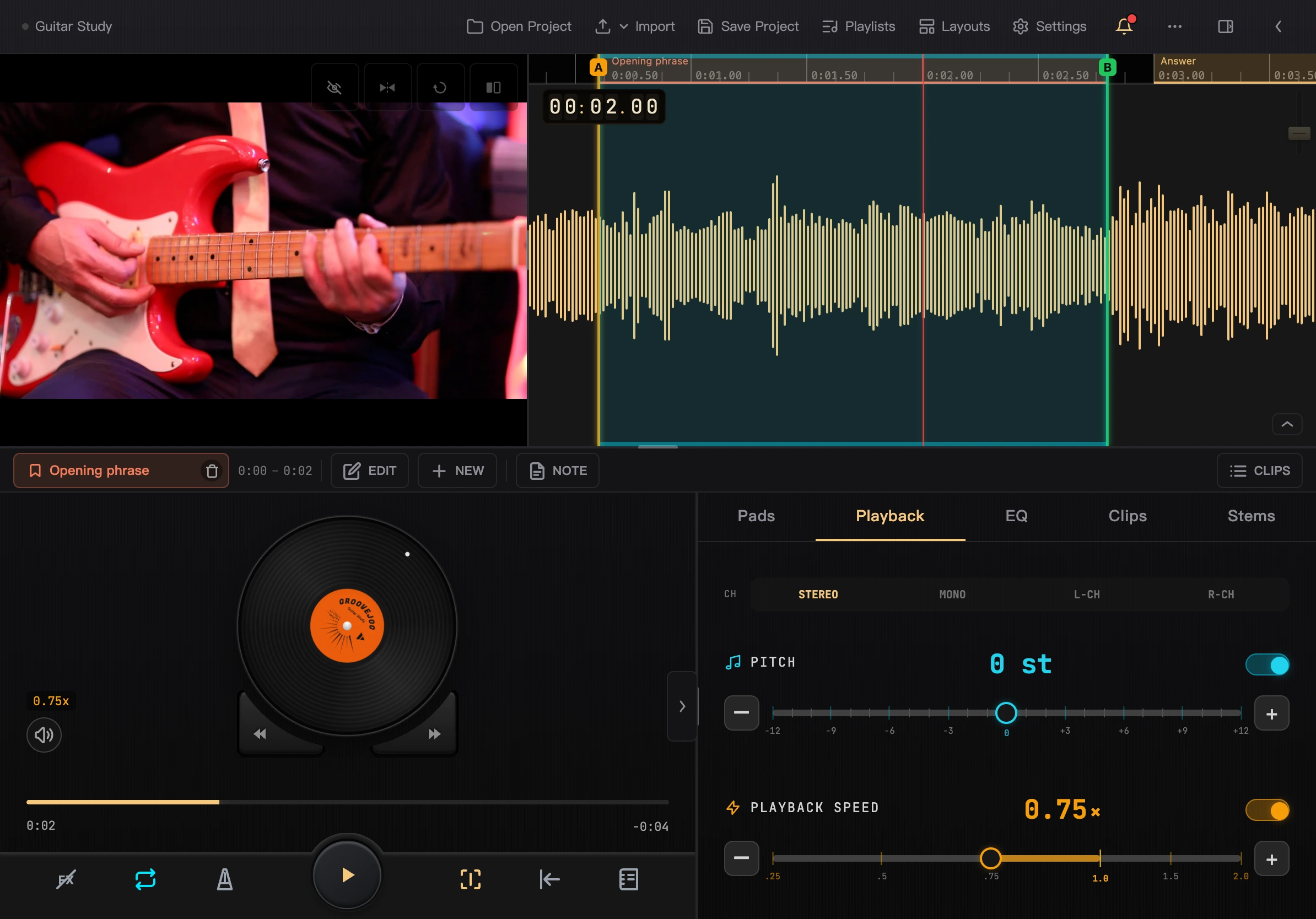Select MONO channel mode

click(952, 594)
